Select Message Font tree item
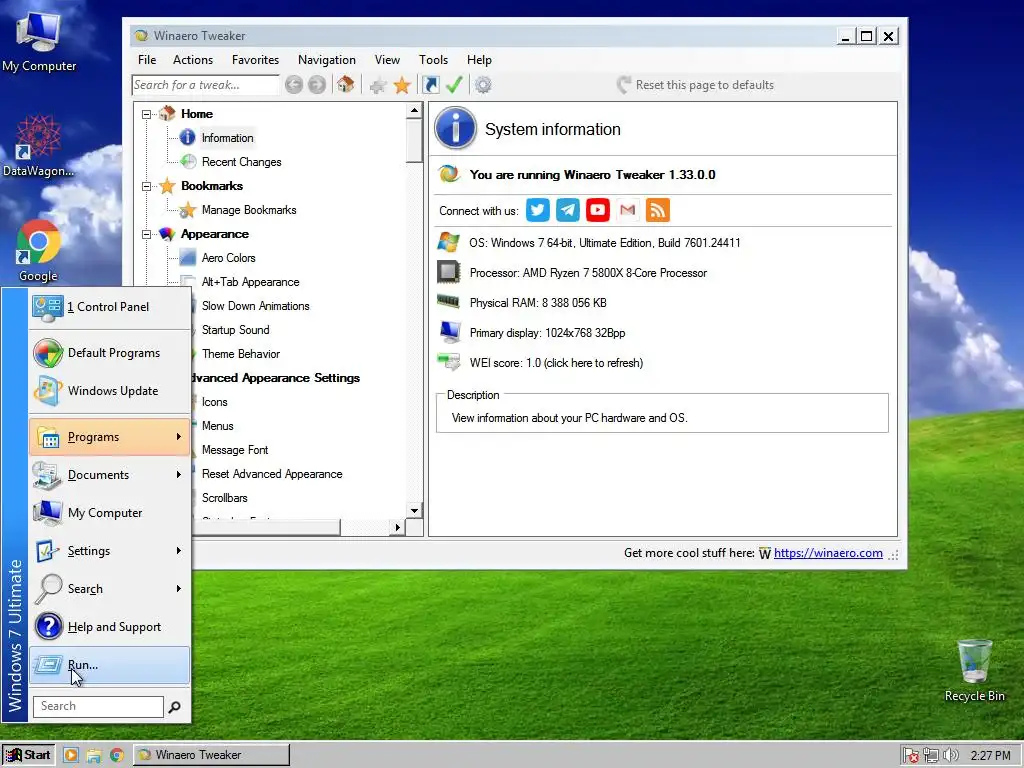Viewport: 1024px width, 768px height. point(235,450)
